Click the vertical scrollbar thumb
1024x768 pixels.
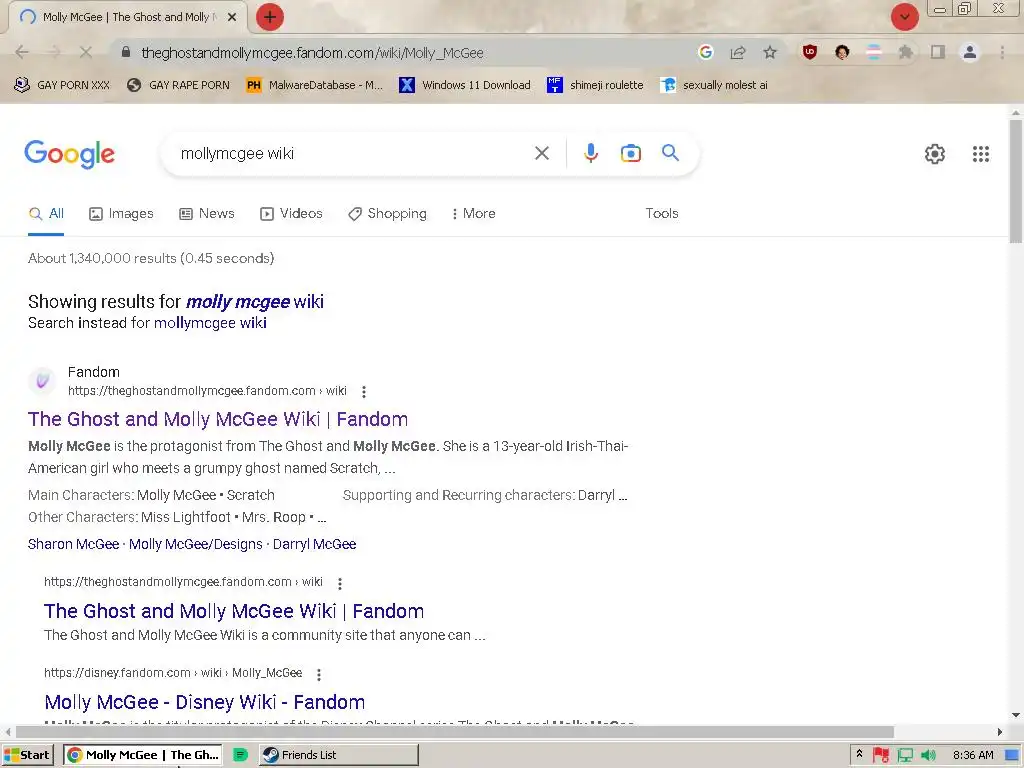(x=1016, y=181)
